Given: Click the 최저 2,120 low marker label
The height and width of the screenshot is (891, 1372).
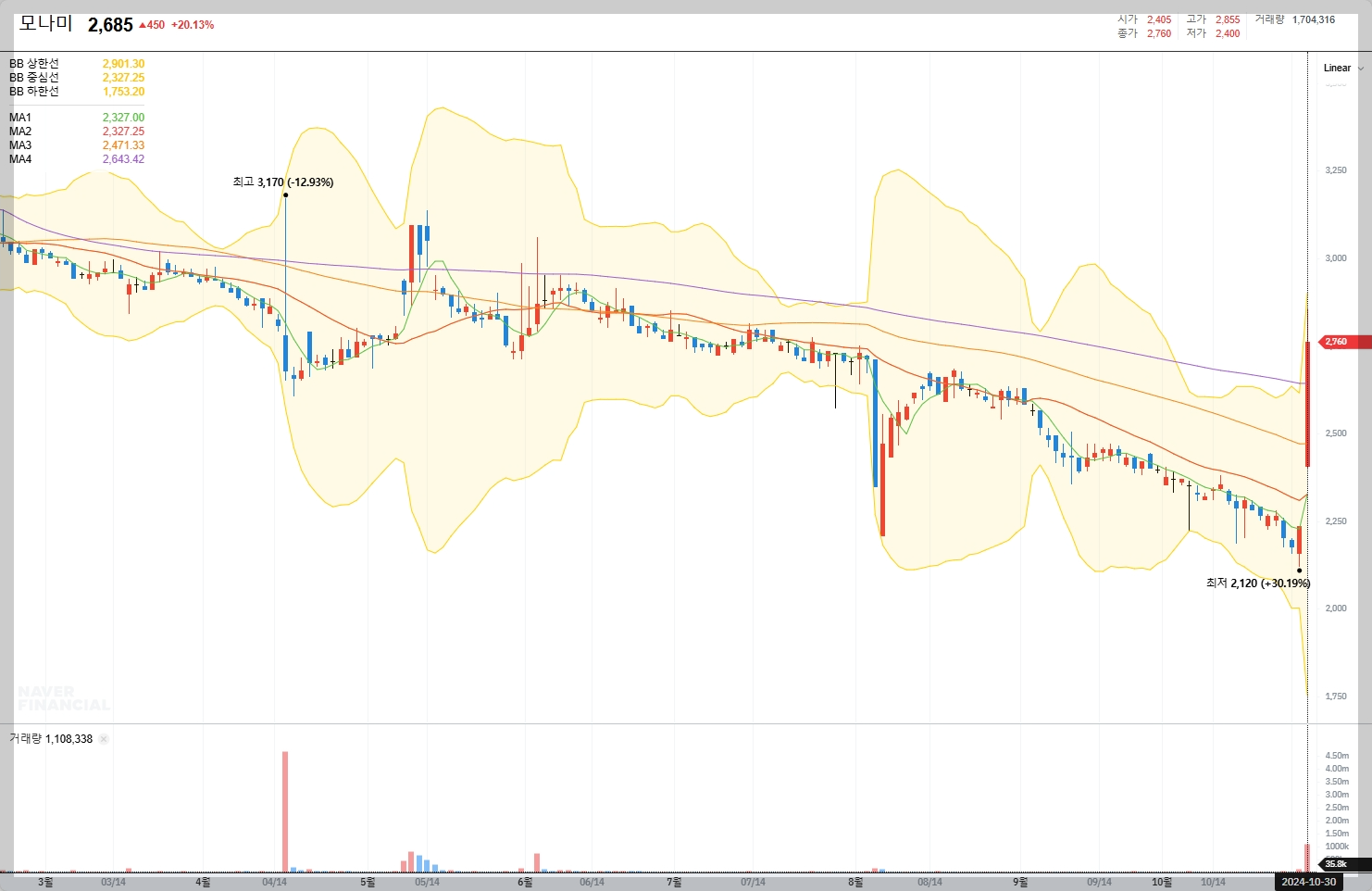Looking at the screenshot, I should point(1258,584).
